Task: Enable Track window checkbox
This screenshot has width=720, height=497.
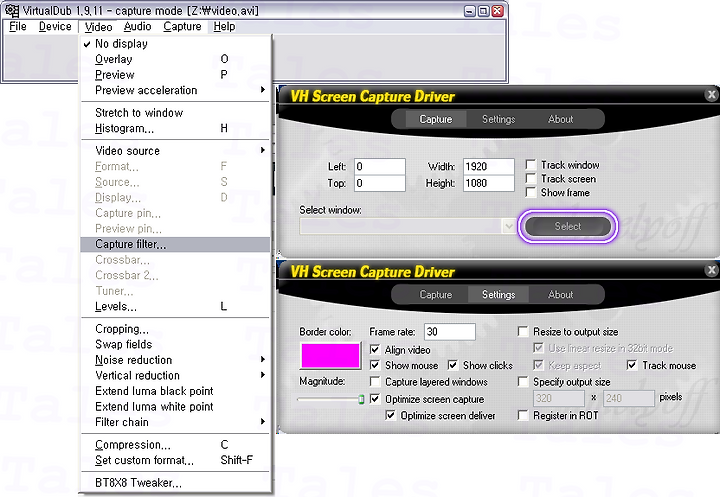Action: tap(531, 164)
